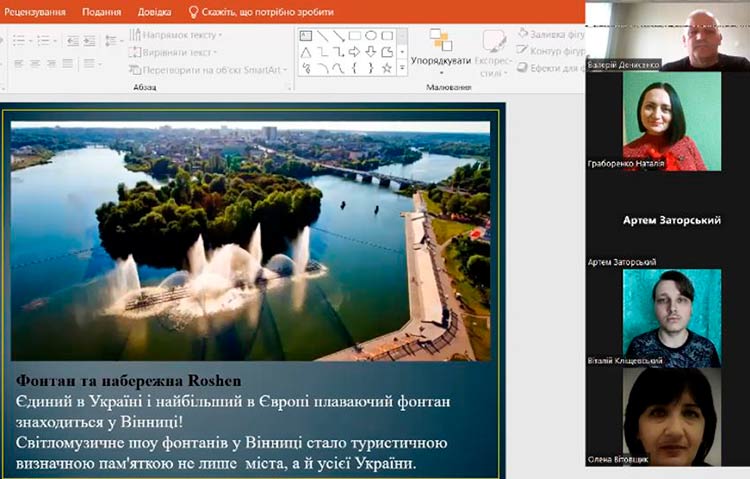Open the Напрямок тексту dropdown
Image resolution: width=750 pixels, height=479 pixels.
(175, 35)
